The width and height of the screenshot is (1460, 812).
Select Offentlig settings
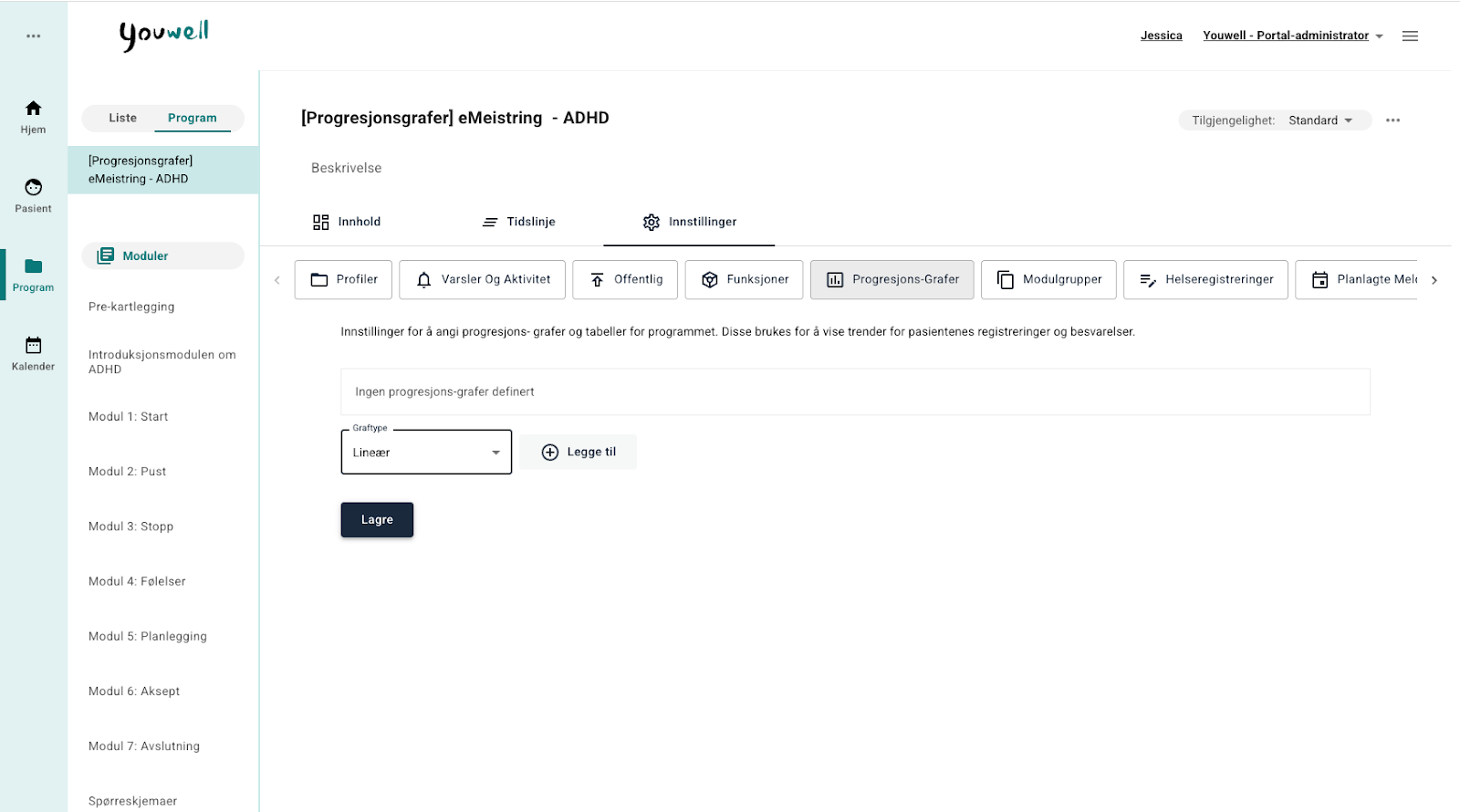pyautogui.click(x=625, y=280)
